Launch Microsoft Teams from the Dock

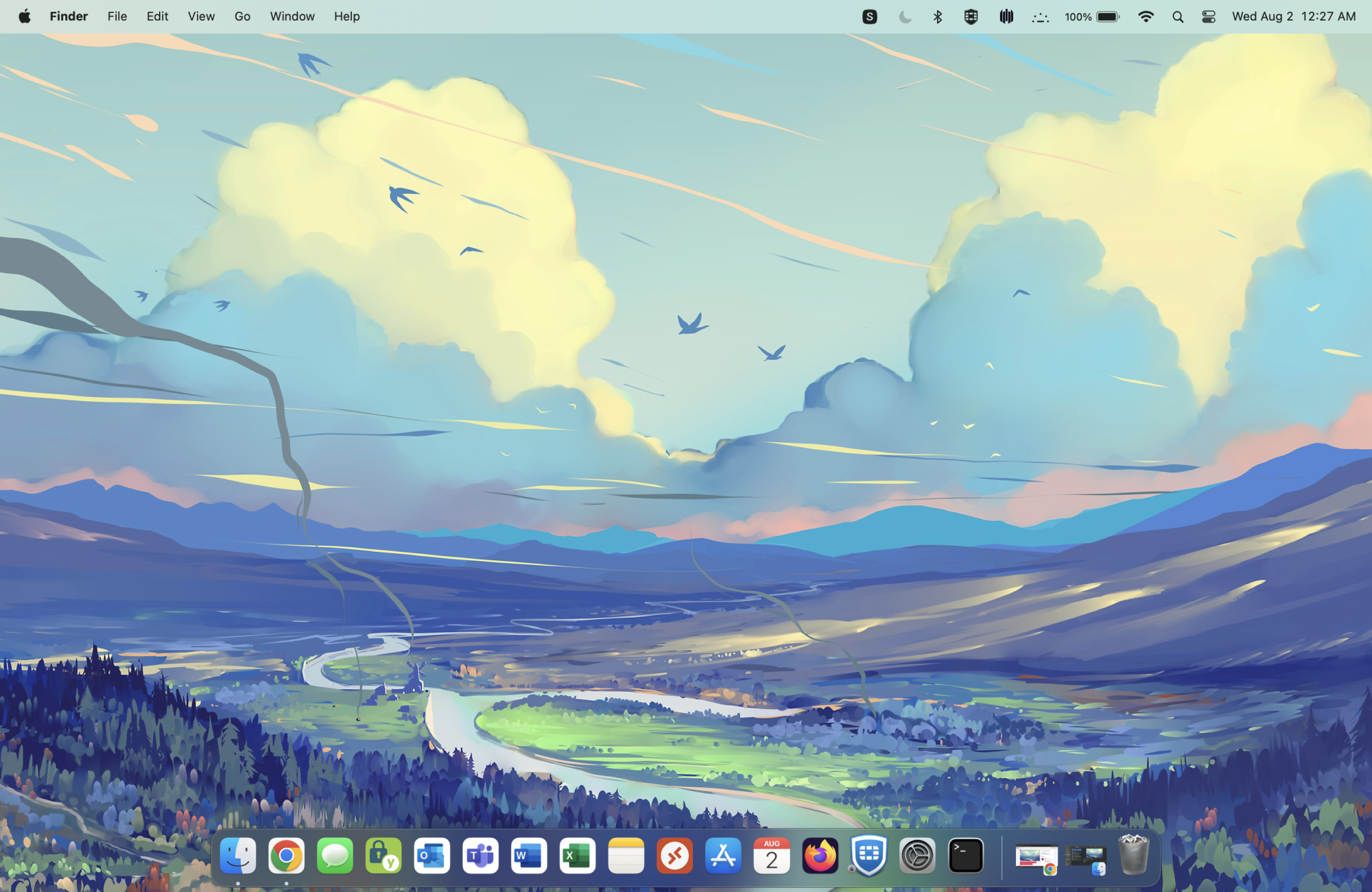(480, 856)
